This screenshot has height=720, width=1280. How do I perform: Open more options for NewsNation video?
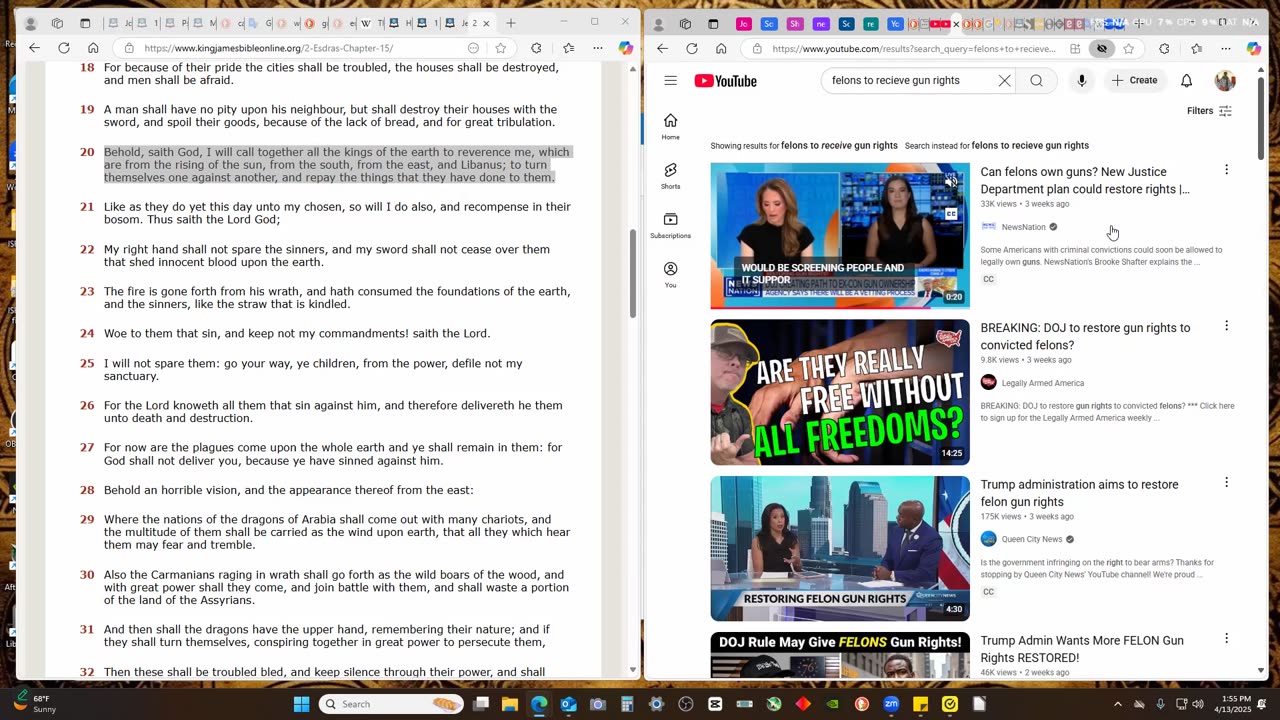pyautogui.click(x=1226, y=170)
